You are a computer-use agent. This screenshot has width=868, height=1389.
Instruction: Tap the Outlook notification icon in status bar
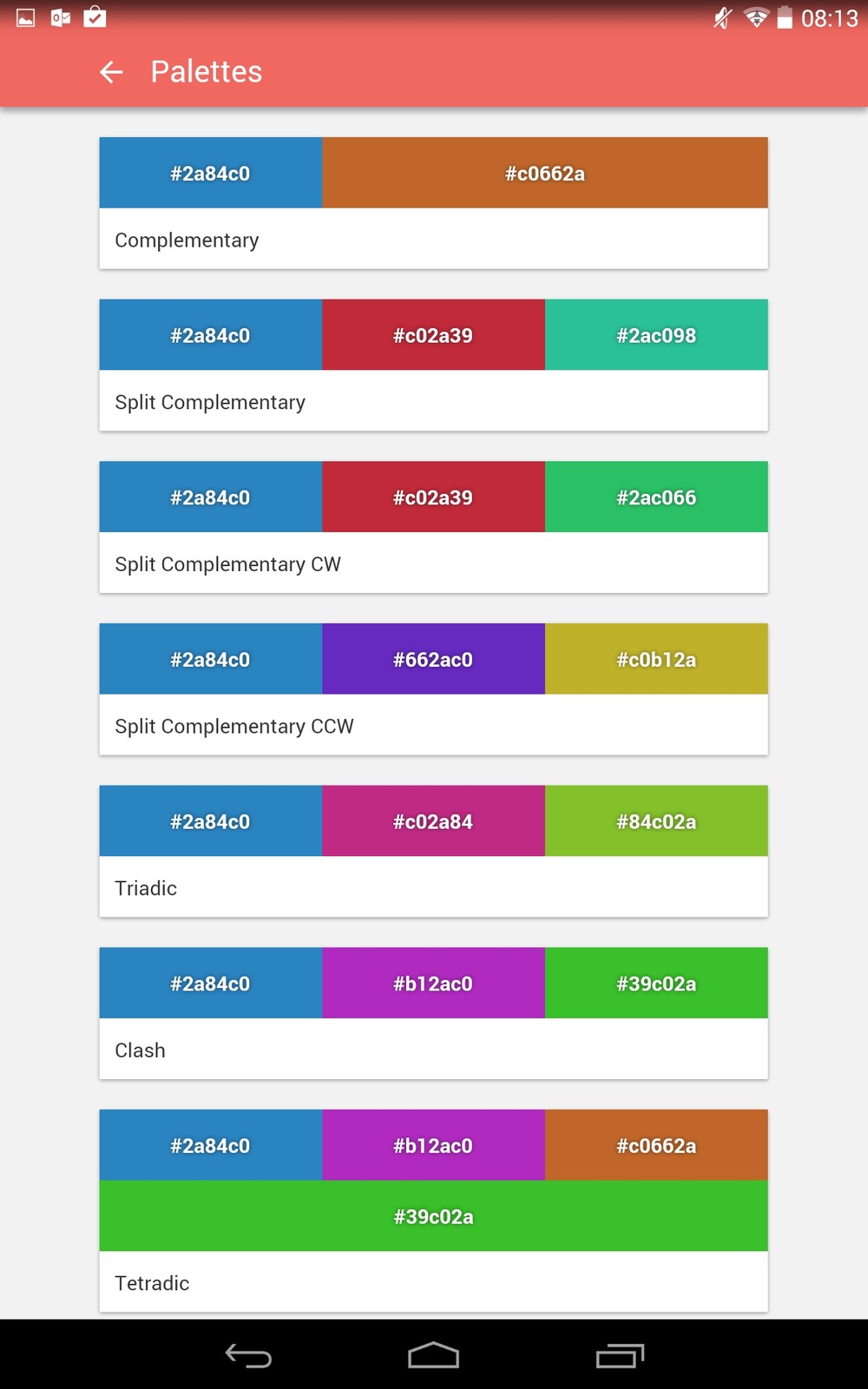click(x=61, y=17)
